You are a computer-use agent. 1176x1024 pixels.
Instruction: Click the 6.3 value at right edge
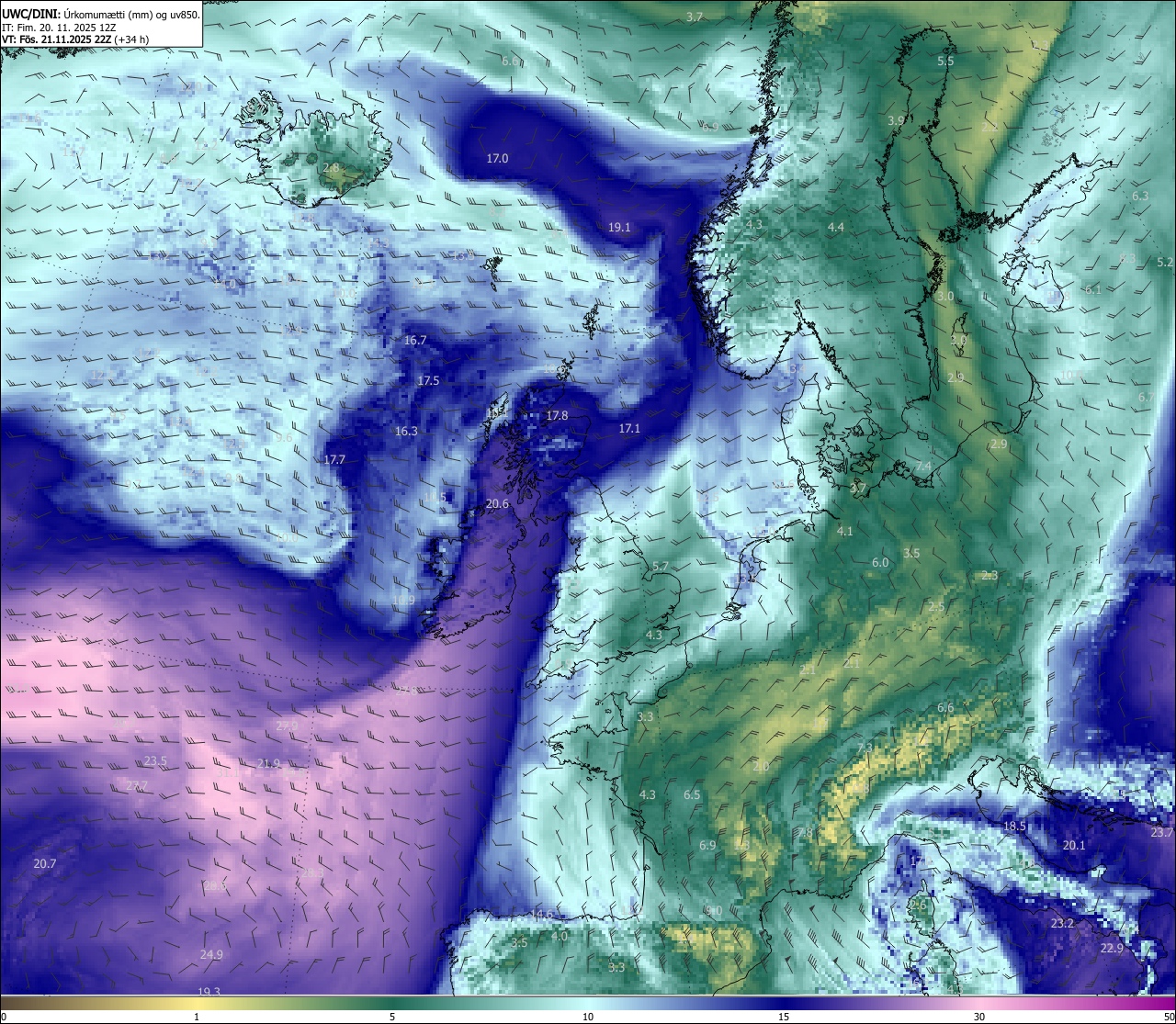[x=1140, y=197]
